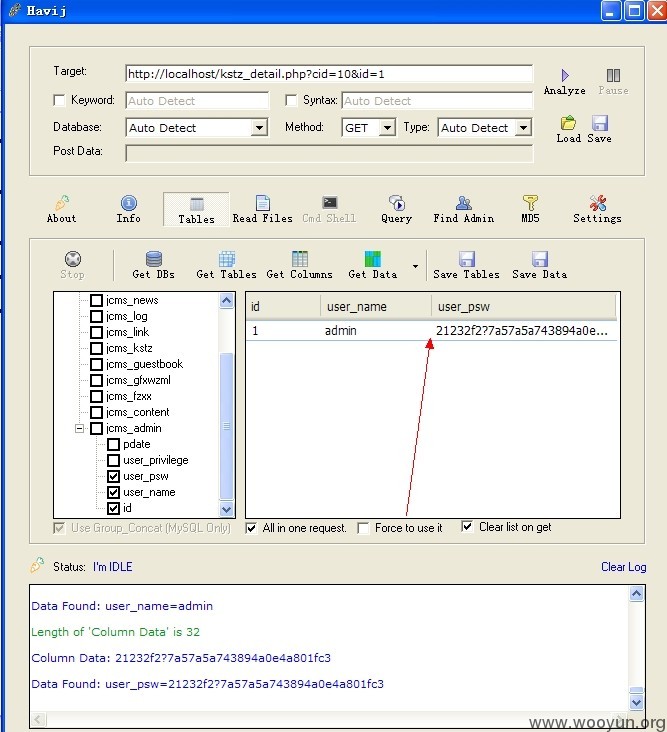The height and width of the screenshot is (732, 667).
Task: Open the Query tab
Action: click(396, 209)
